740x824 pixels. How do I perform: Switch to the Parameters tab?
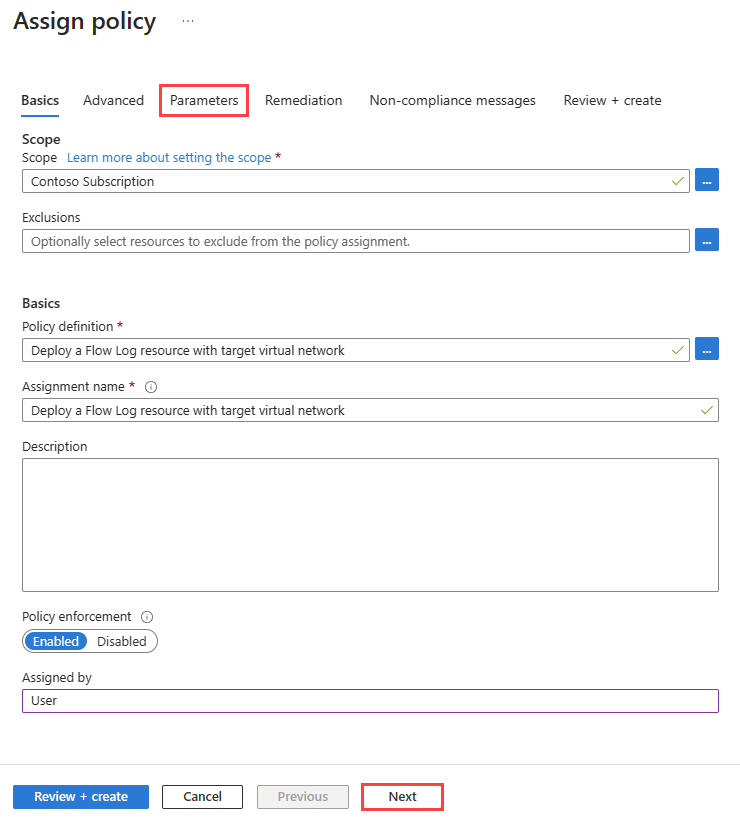[204, 100]
